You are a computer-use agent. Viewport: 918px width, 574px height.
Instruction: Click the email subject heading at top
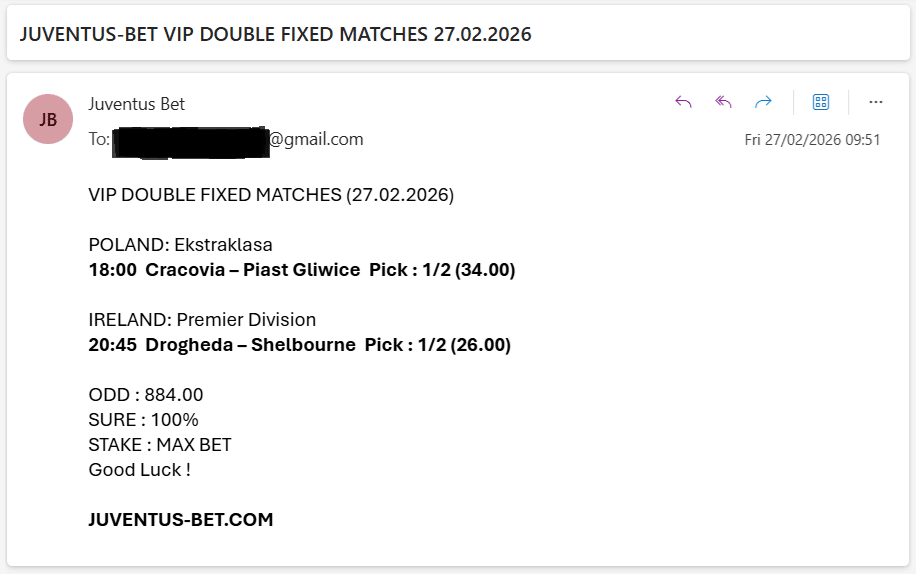(x=276, y=34)
